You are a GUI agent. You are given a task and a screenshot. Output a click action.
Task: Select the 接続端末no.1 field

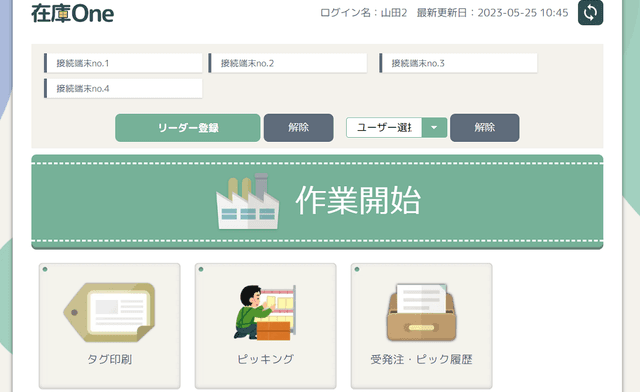tap(123, 63)
